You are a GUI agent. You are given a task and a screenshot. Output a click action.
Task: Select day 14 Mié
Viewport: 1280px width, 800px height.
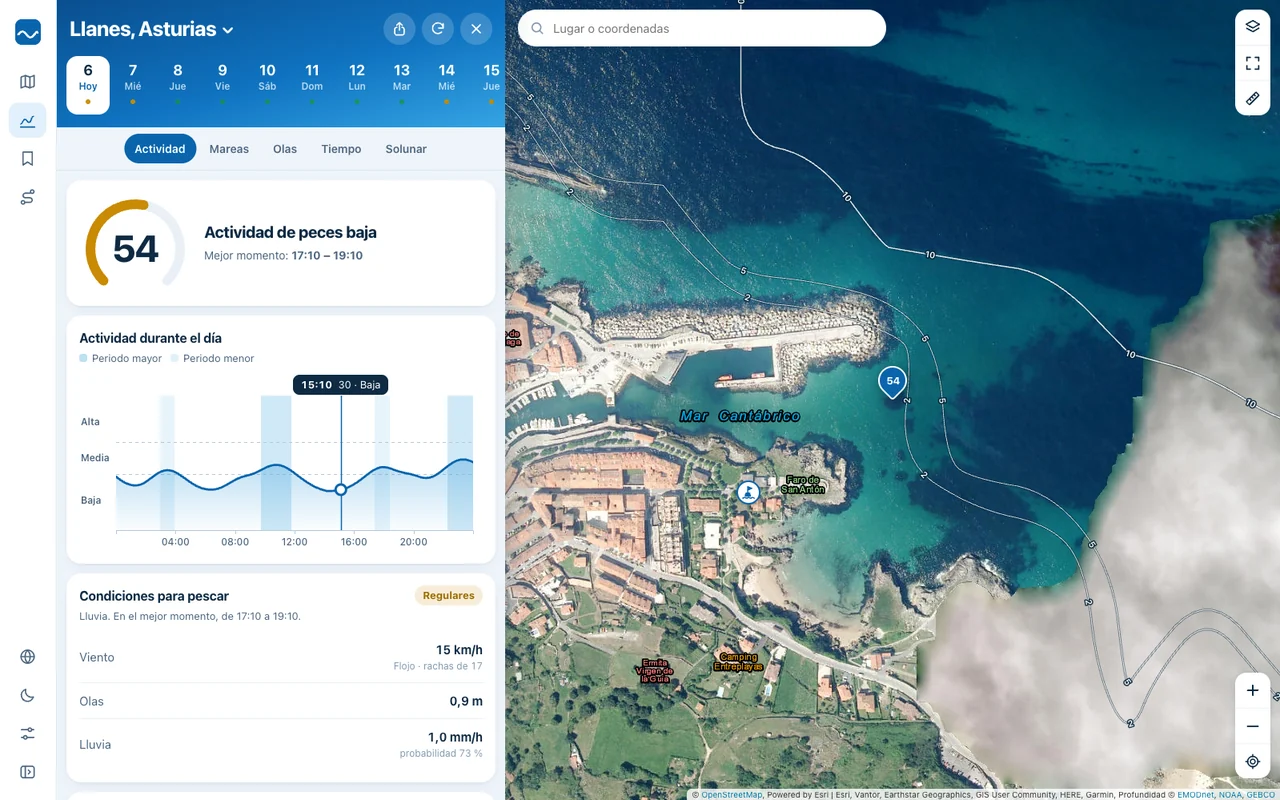447,84
